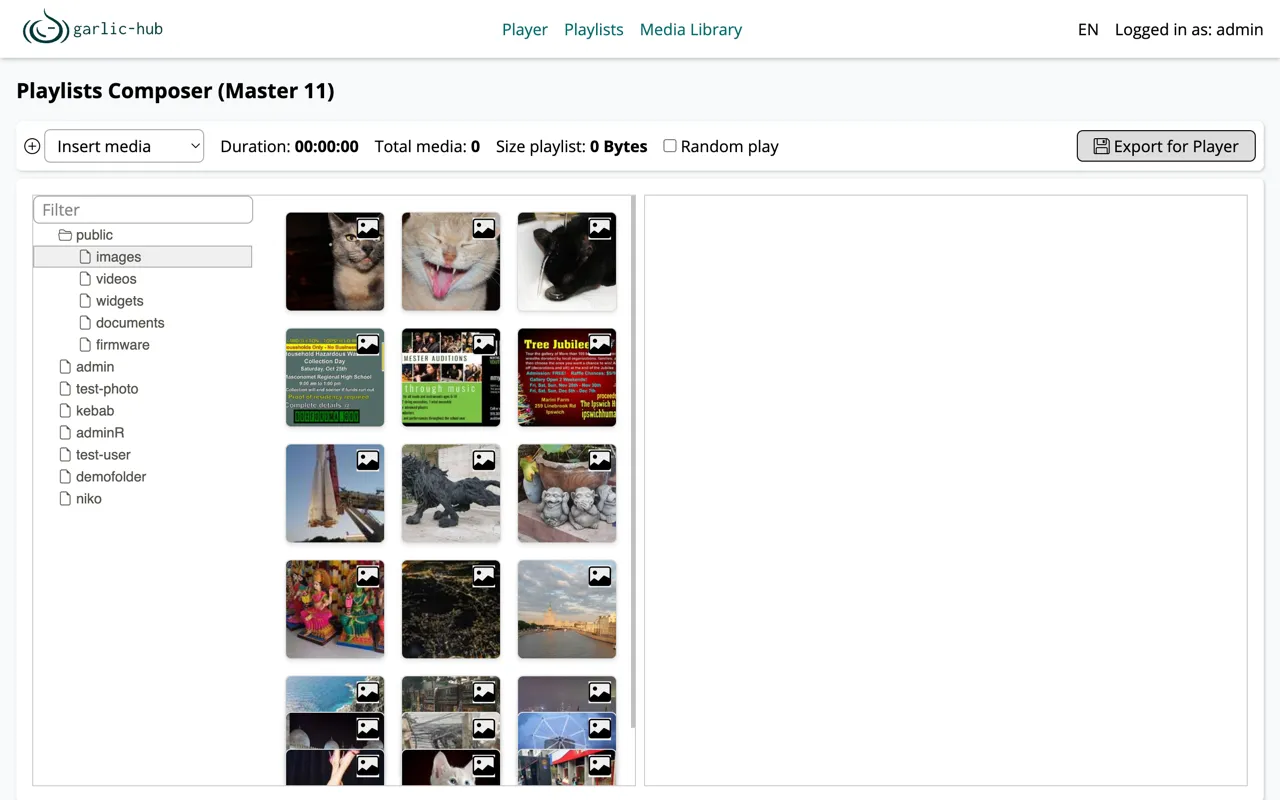This screenshot has width=1280, height=800.
Task: Click the garlic-hub logo
Action: (x=93, y=29)
